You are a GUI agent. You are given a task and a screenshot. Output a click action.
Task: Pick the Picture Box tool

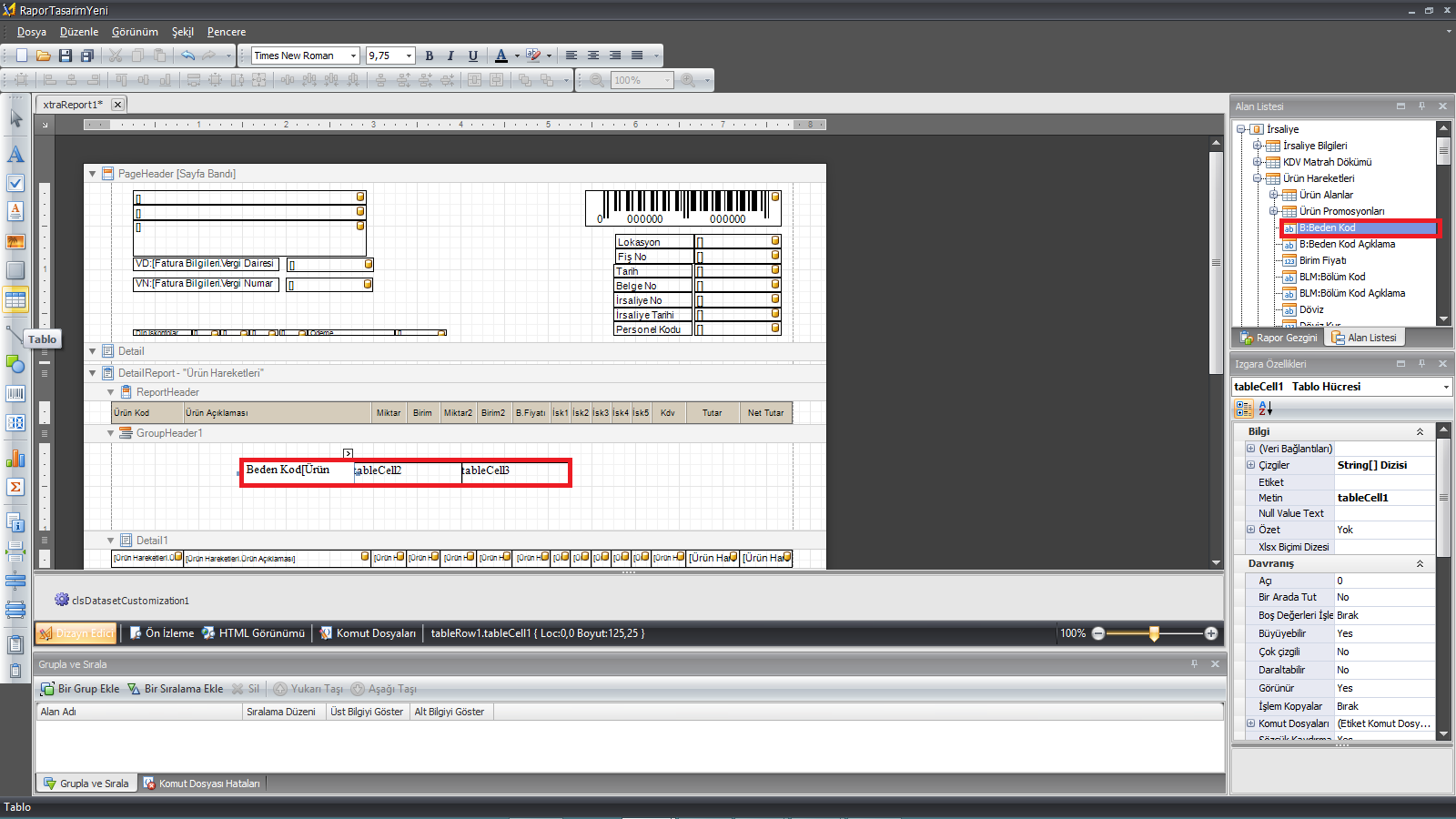15,241
